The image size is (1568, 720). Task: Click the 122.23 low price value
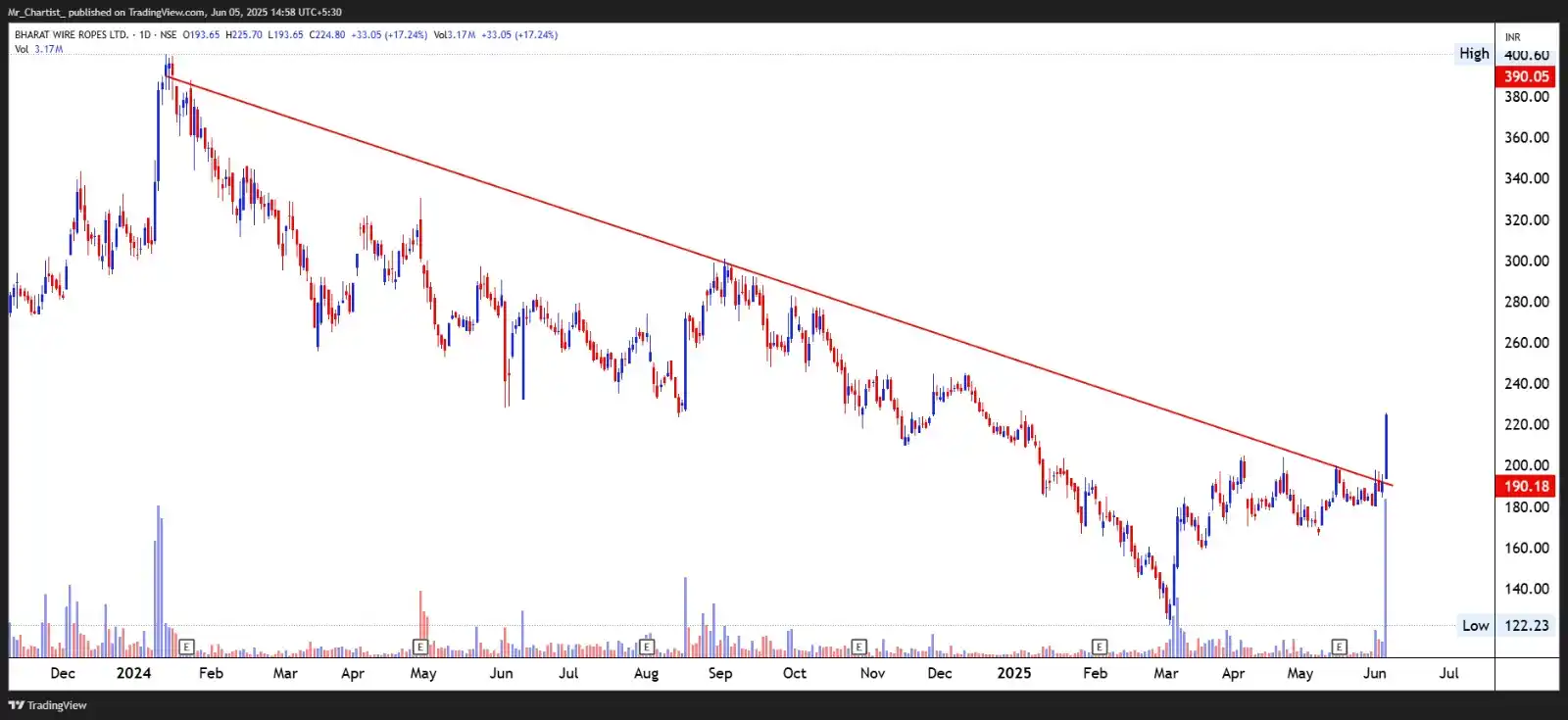click(1526, 625)
